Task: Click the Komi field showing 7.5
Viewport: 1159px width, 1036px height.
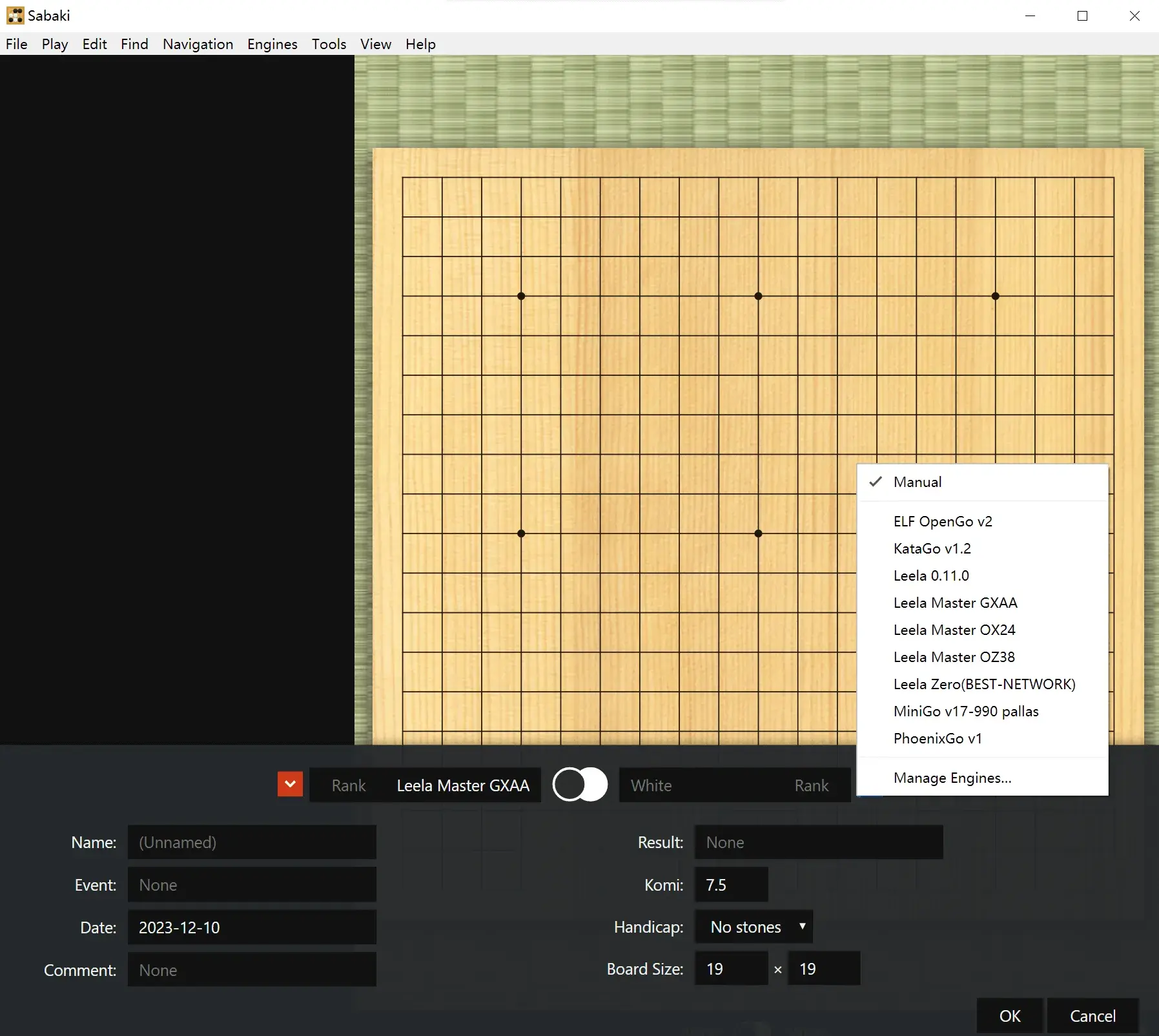Action: [732, 885]
